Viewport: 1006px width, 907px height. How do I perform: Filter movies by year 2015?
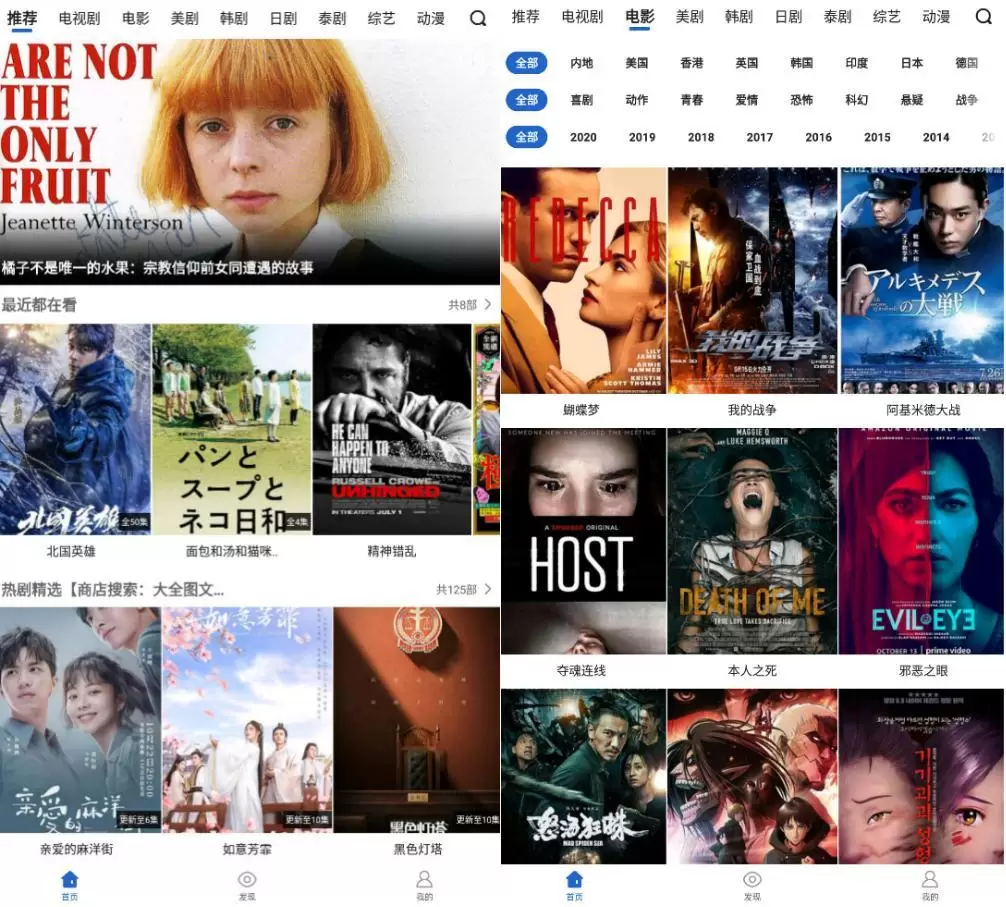click(877, 137)
